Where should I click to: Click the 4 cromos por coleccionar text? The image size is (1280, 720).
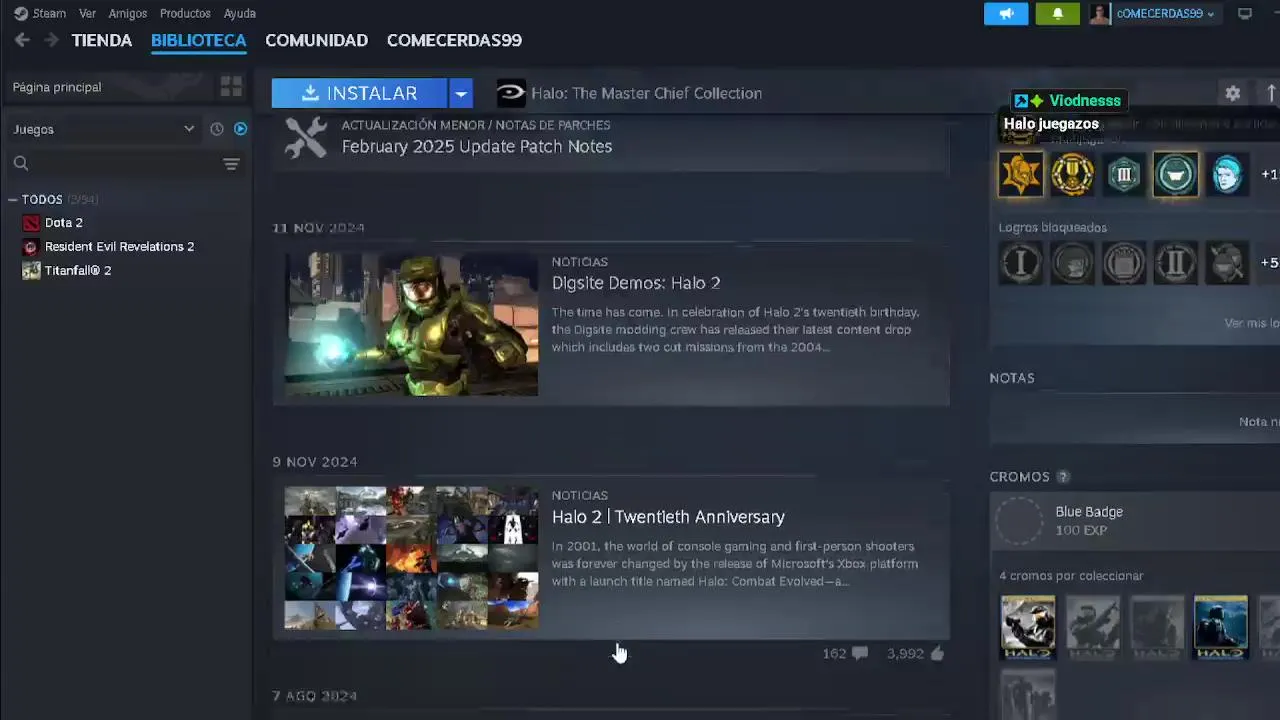(x=1071, y=576)
